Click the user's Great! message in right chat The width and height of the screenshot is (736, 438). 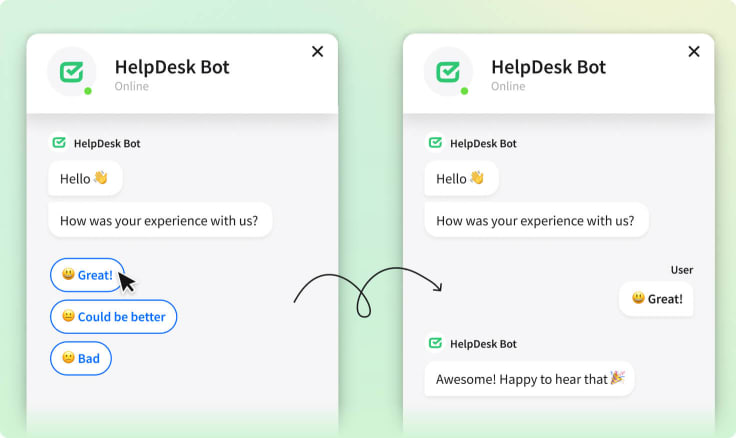coord(656,299)
